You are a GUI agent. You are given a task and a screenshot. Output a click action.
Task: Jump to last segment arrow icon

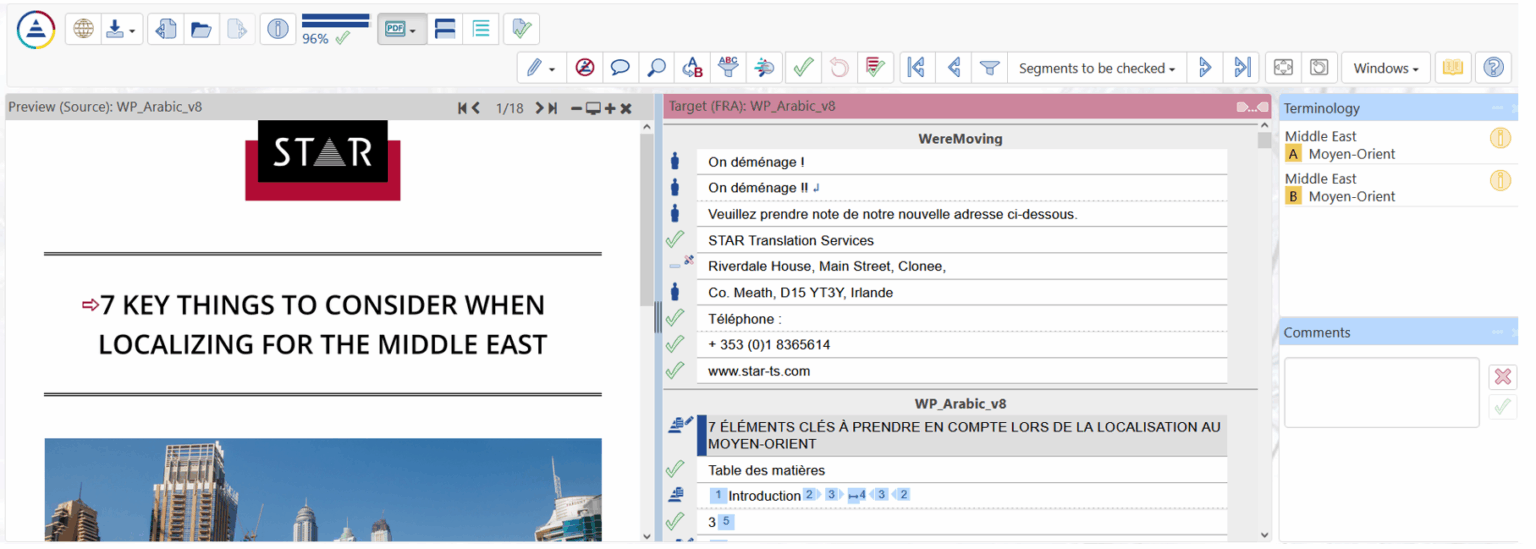click(x=1242, y=68)
